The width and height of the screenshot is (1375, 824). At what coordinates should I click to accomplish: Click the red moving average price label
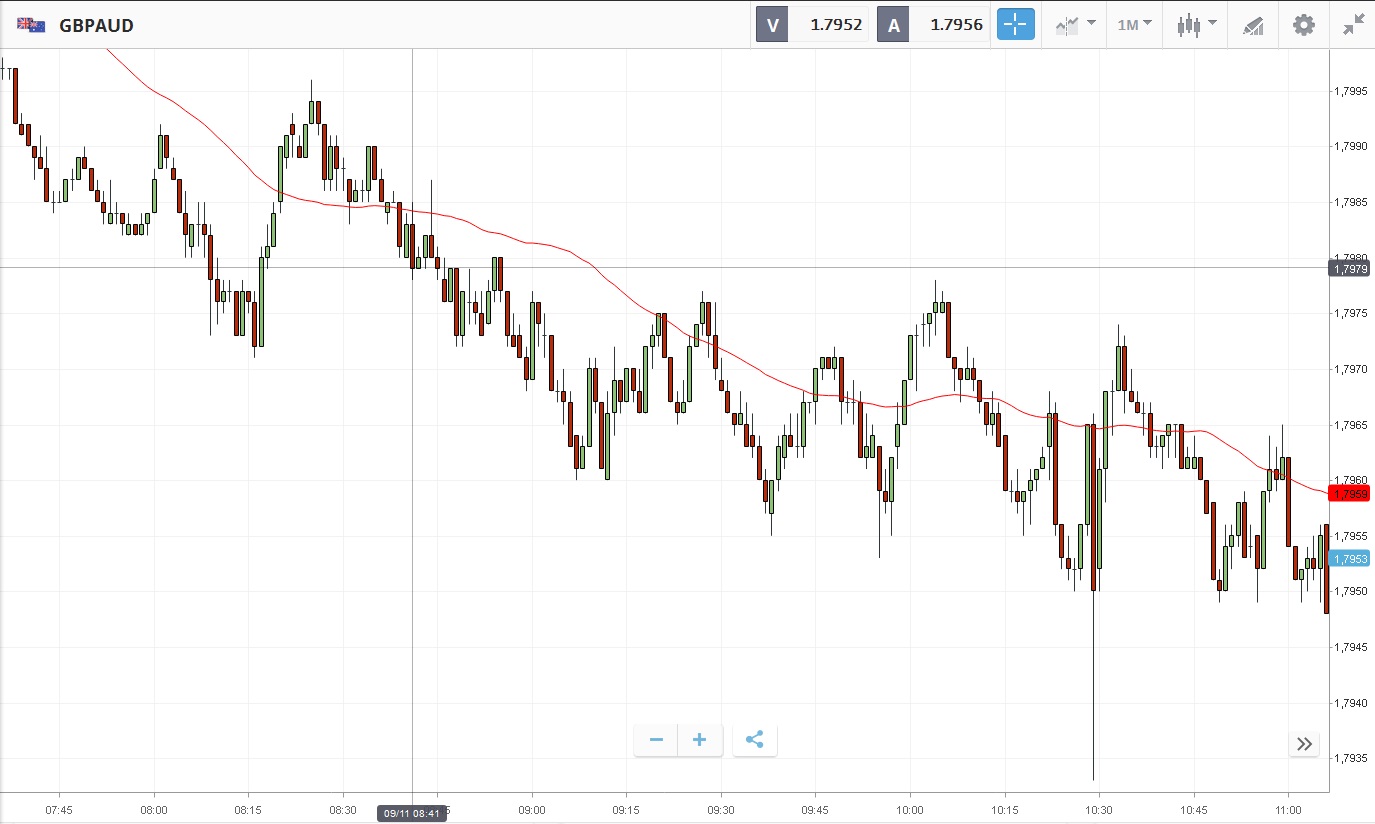[1349, 493]
